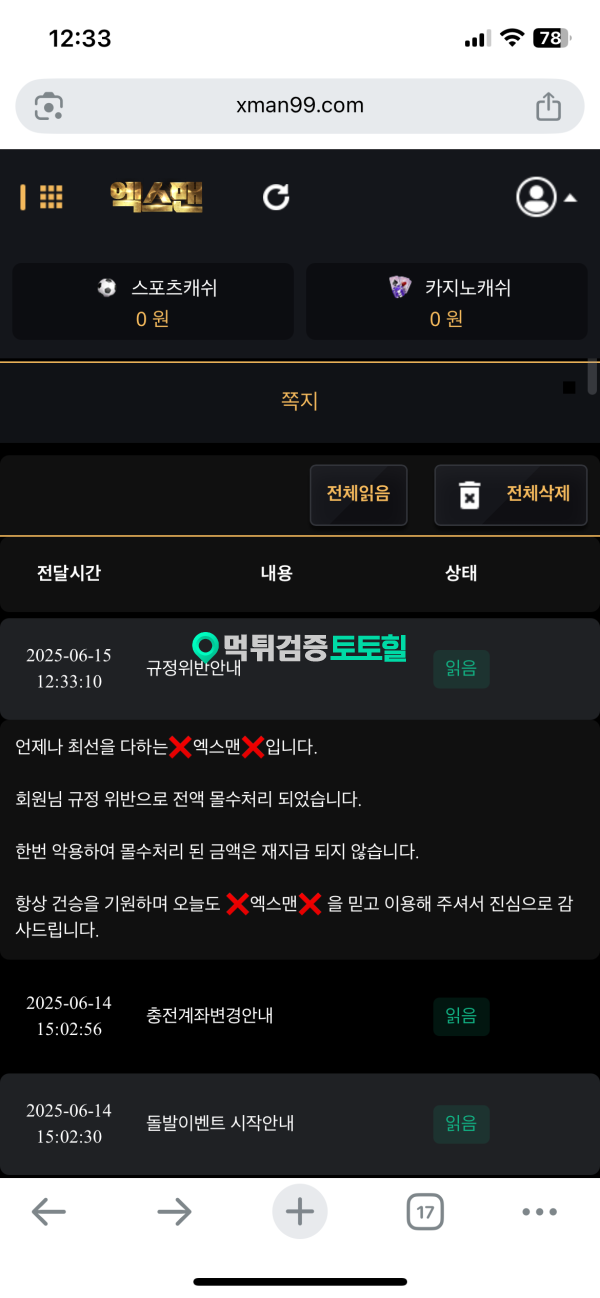Go back with browser back arrow
Viewport: 600px width, 1298px height.
tap(49, 1212)
